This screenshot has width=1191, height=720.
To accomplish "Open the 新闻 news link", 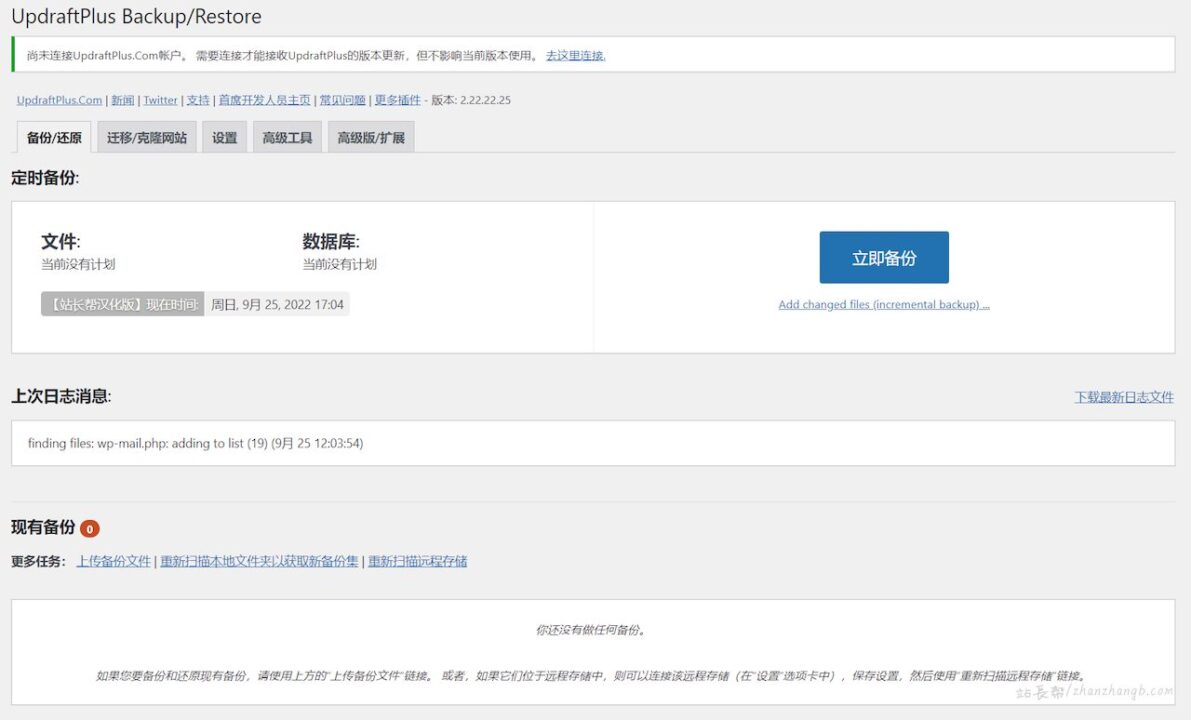I will (x=122, y=100).
